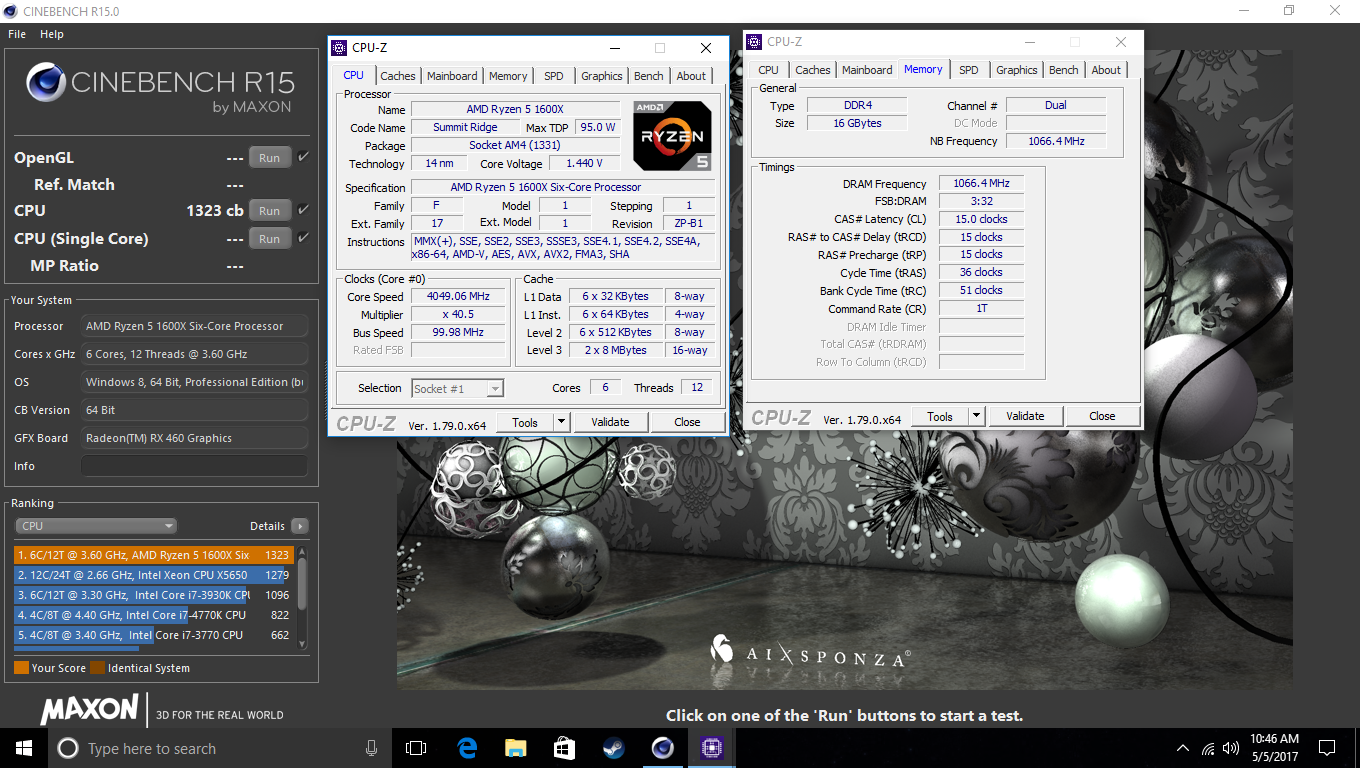Open the Graphics tab in the Memory CPU-Z window
1360x768 pixels.
click(x=1017, y=70)
